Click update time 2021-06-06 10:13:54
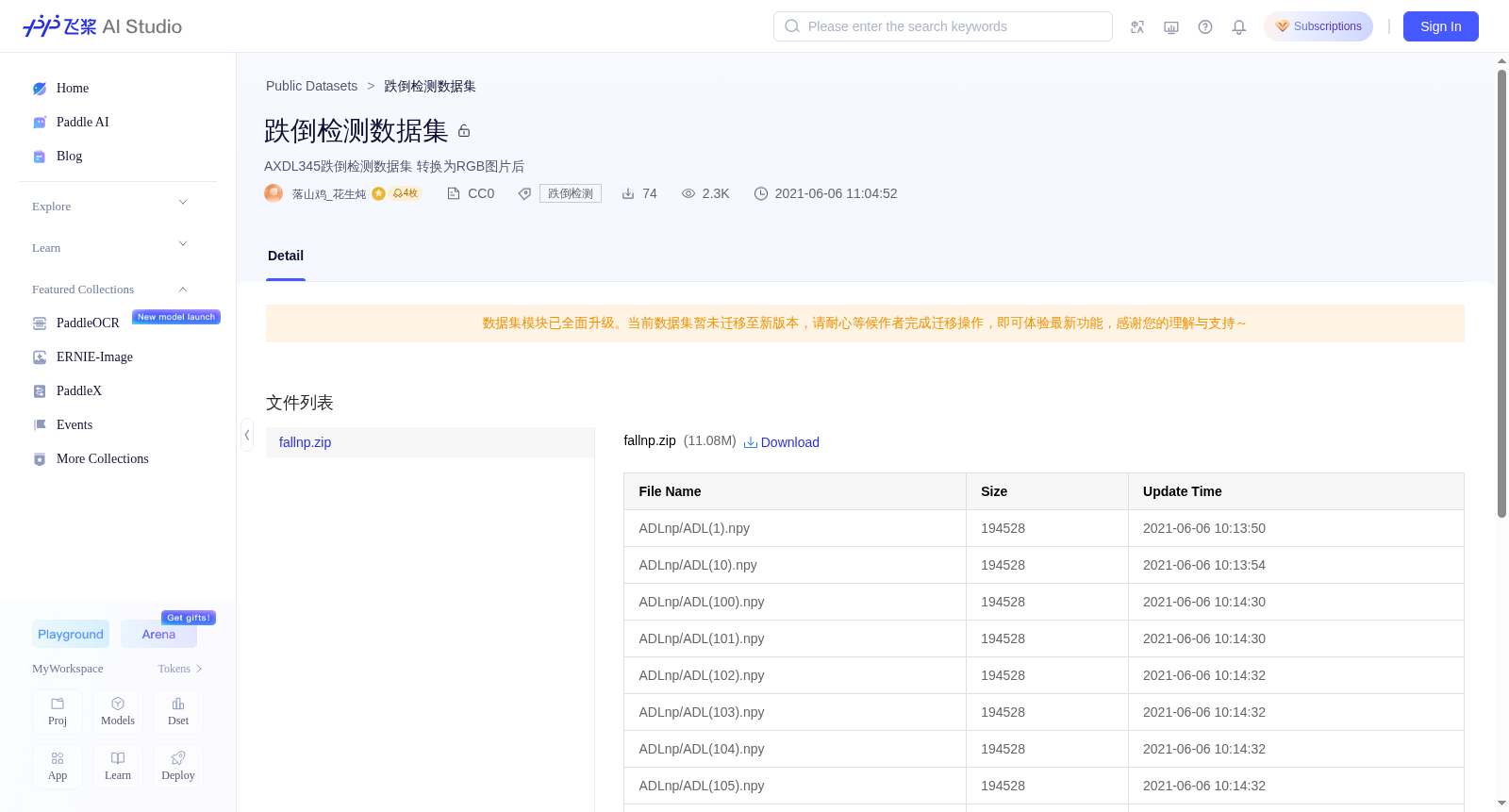The image size is (1509, 812). (1204, 565)
